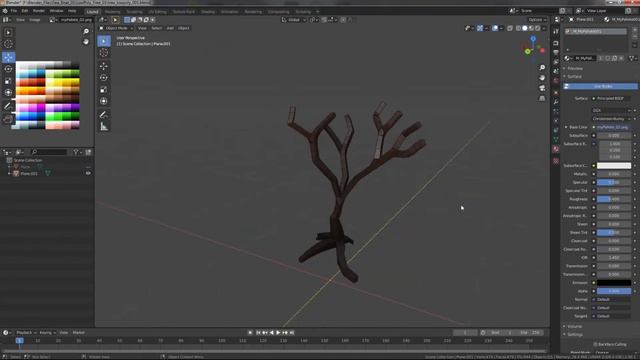Image resolution: width=640 pixels, height=360 pixels.
Task: Click the zoom icon in the image editor
Action: click(x=86, y=31)
